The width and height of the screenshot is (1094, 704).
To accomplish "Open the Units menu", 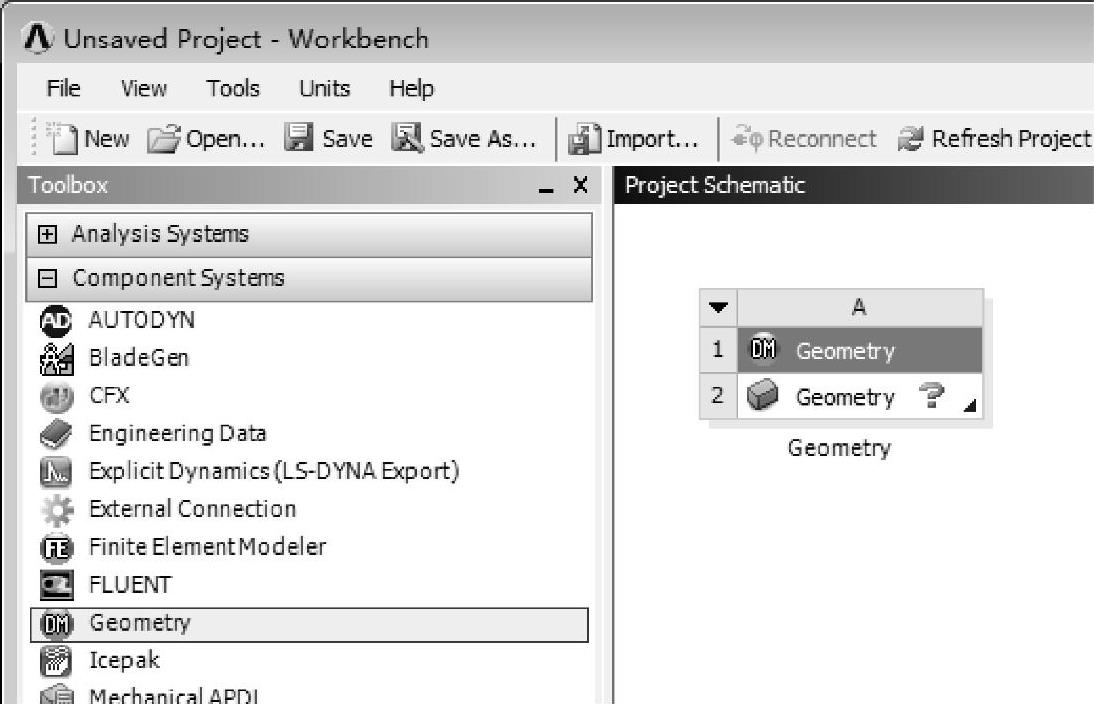I will [324, 89].
